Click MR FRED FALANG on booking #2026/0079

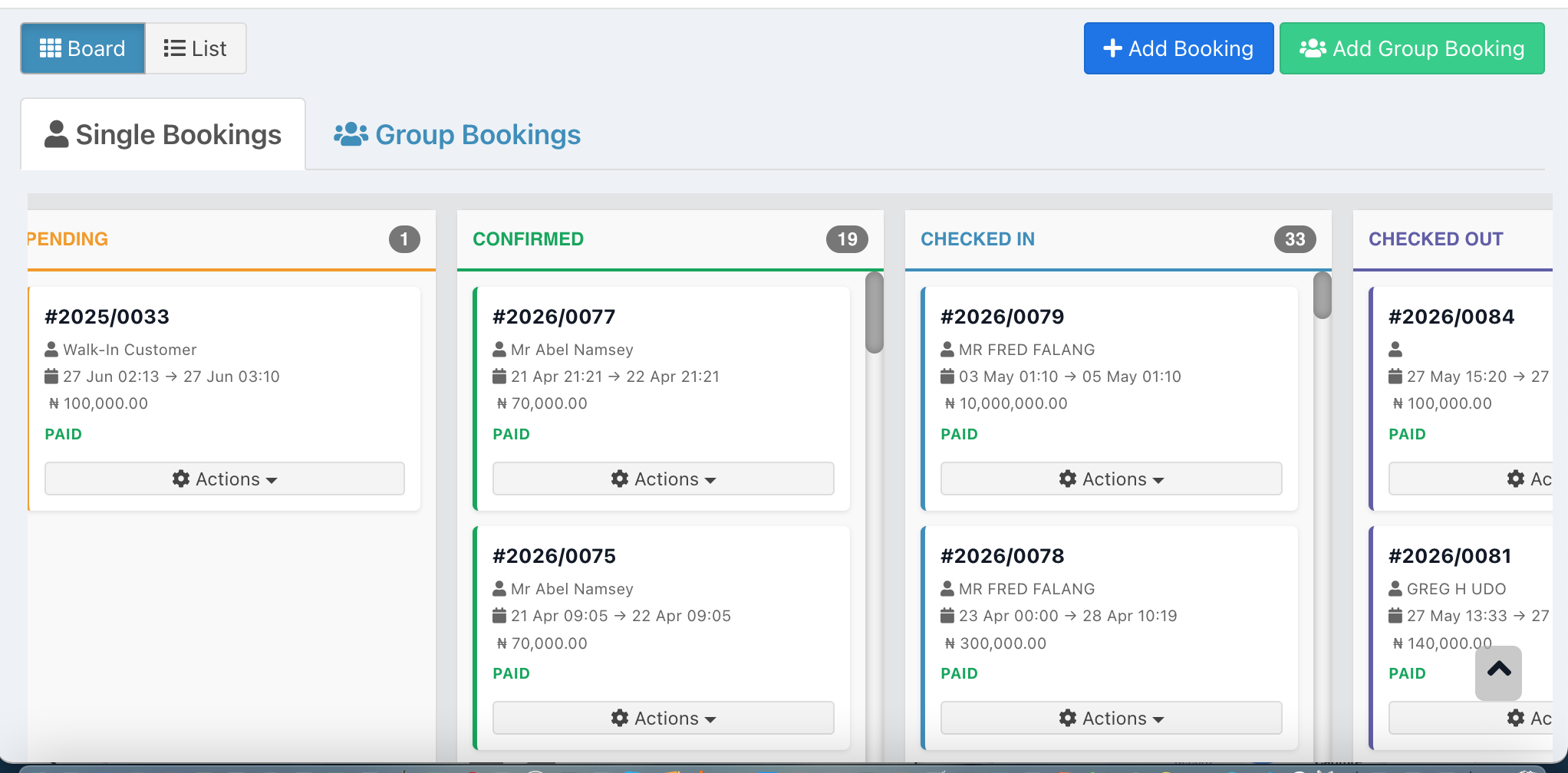1026,350
